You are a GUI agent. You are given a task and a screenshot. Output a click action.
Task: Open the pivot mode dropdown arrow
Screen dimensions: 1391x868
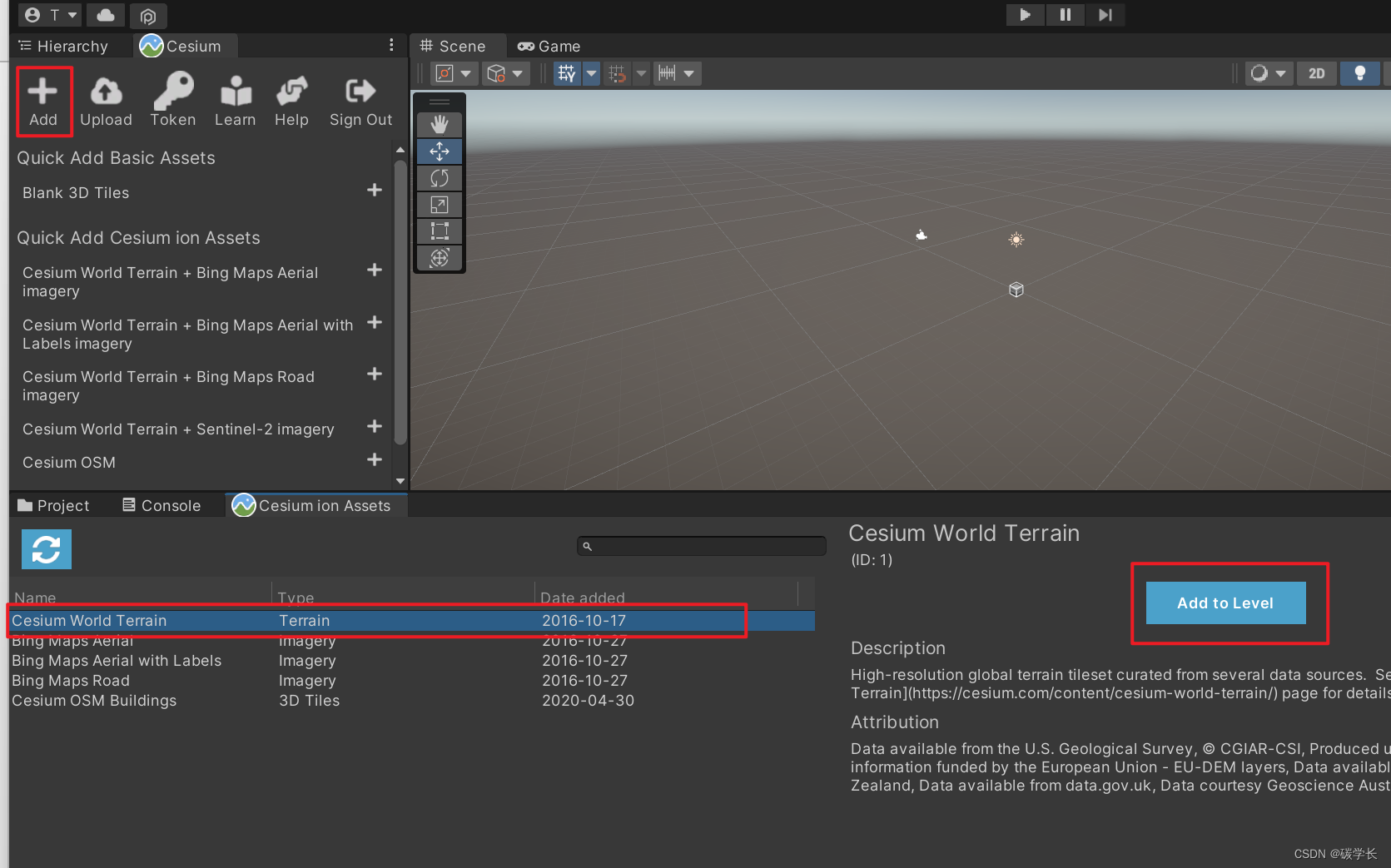[x=466, y=73]
